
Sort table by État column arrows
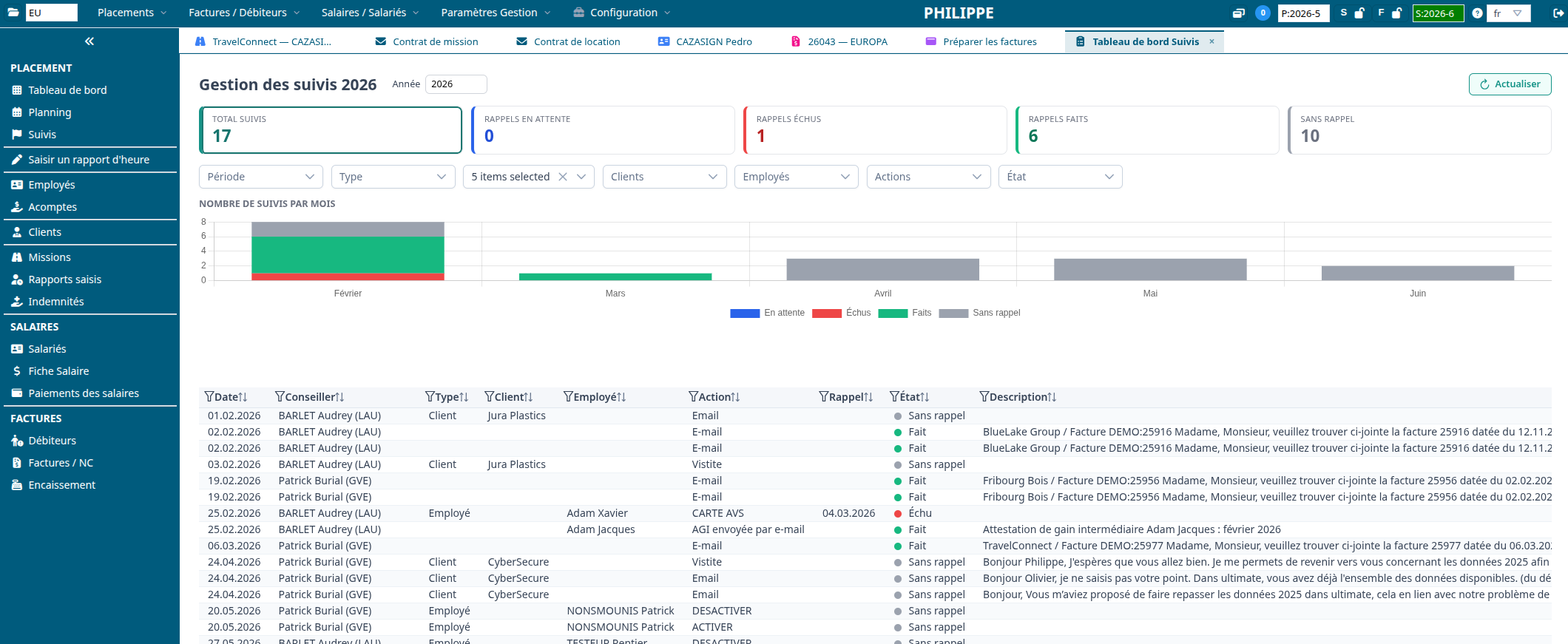[925, 397]
